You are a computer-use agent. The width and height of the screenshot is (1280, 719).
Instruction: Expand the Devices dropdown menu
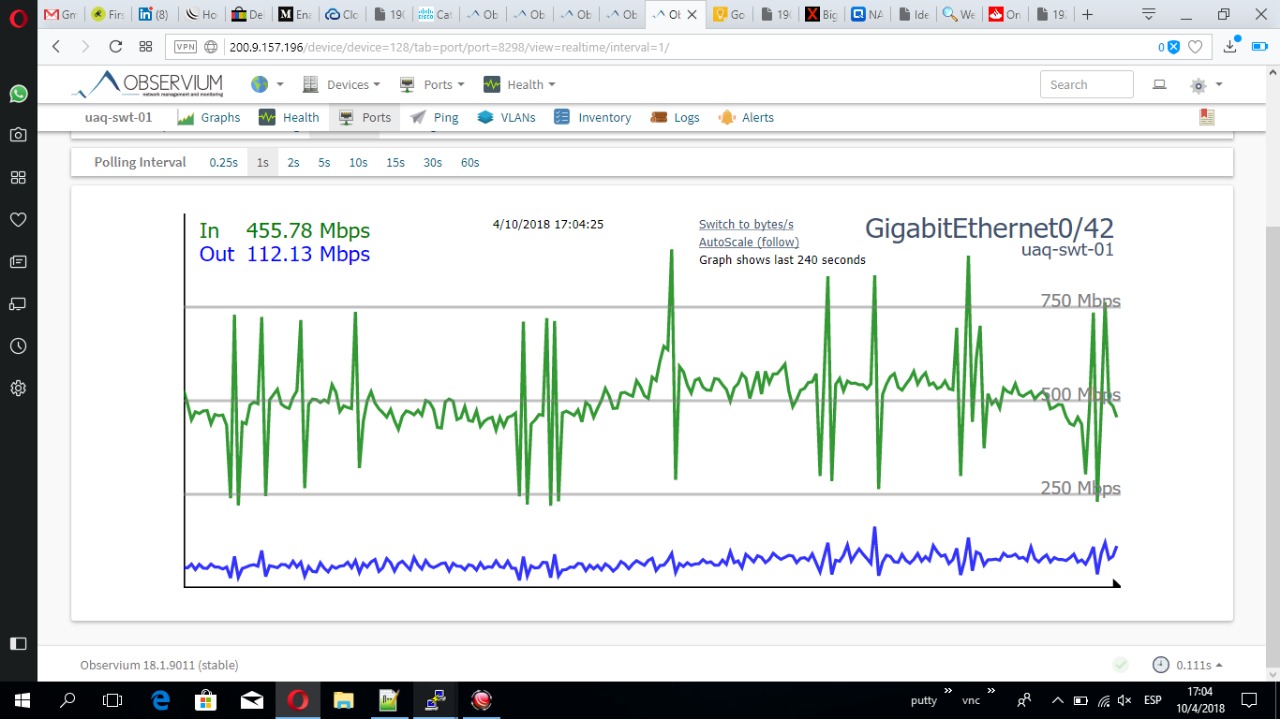[x=341, y=85]
